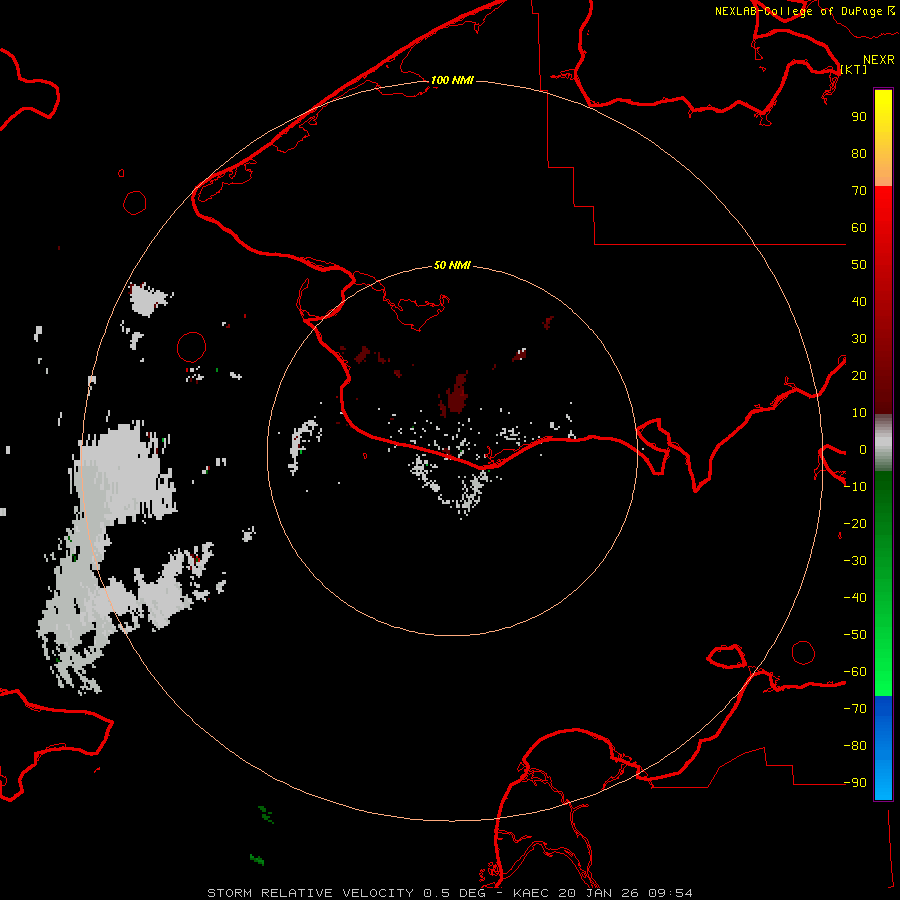Click the positive 20 scale value
Viewport: 900px width, 900px height.
point(859,376)
